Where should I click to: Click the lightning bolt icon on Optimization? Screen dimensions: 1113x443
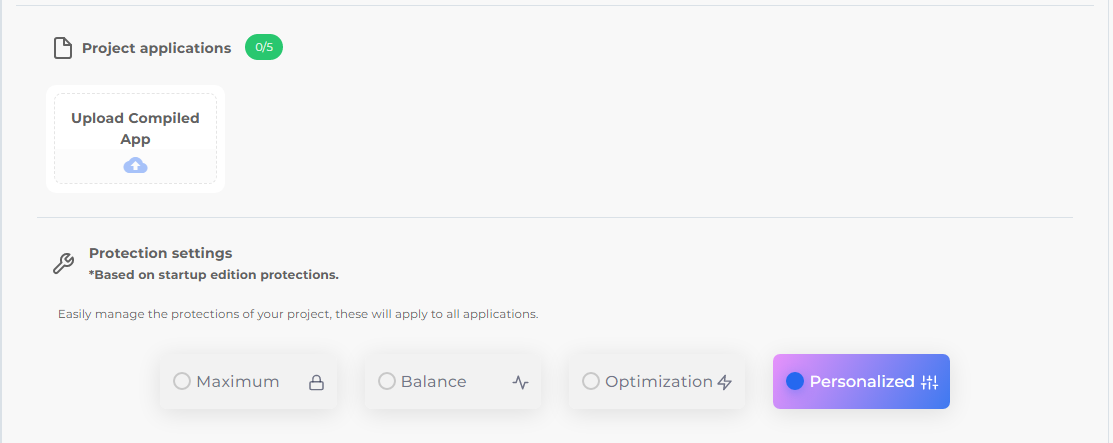tap(725, 382)
